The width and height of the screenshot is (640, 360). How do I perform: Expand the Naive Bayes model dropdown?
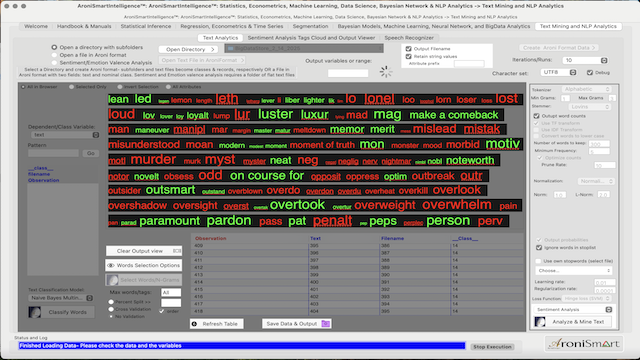pos(61,298)
